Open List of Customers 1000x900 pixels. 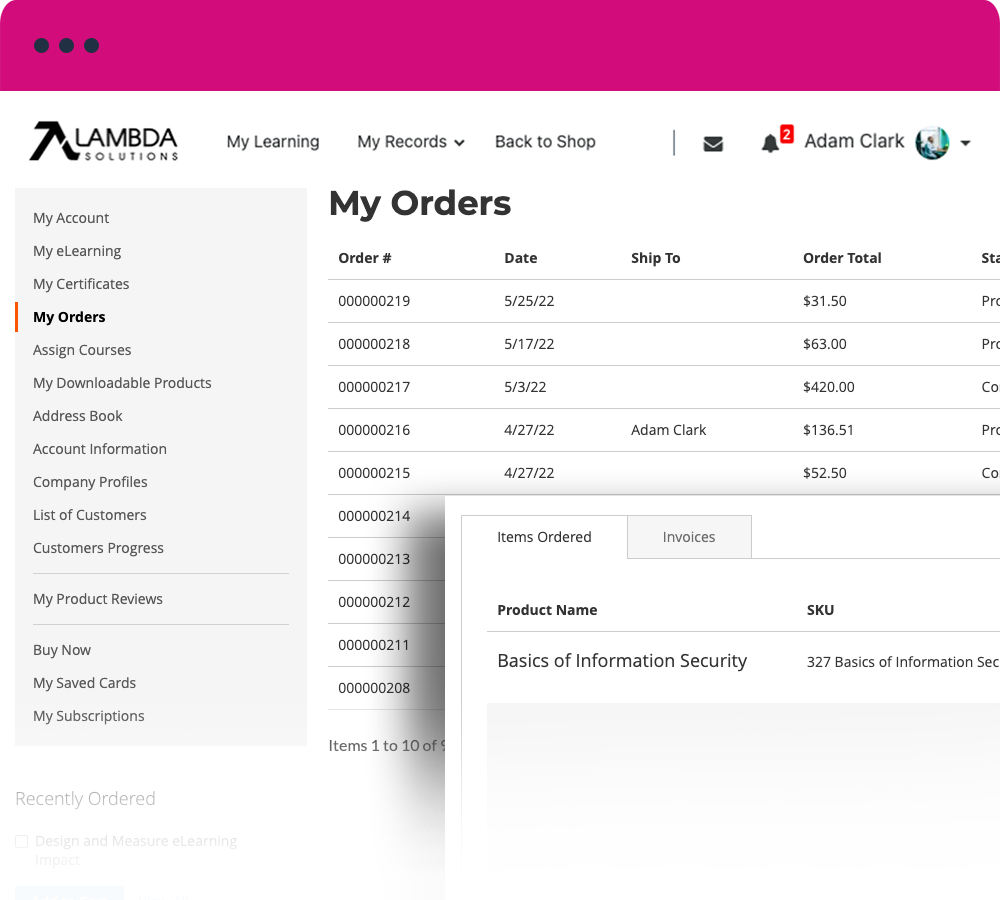(x=90, y=515)
